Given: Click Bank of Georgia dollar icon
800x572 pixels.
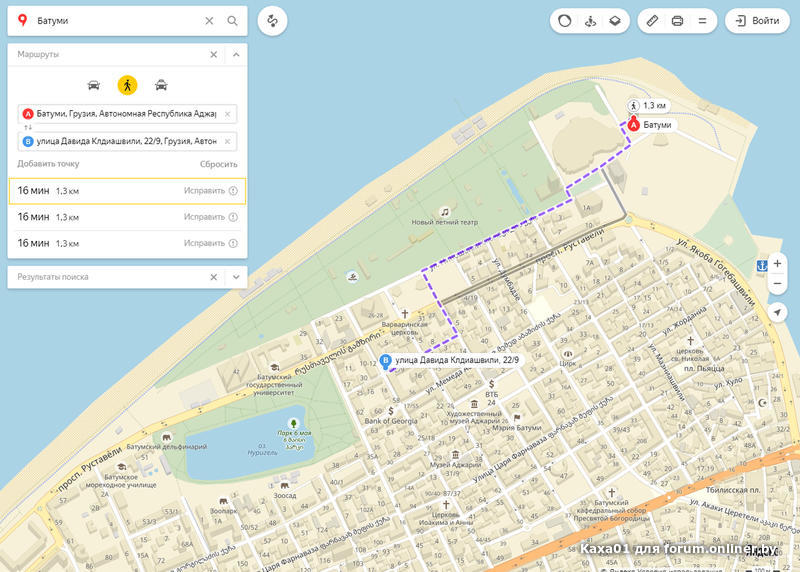Looking at the screenshot, I should [x=391, y=411].
